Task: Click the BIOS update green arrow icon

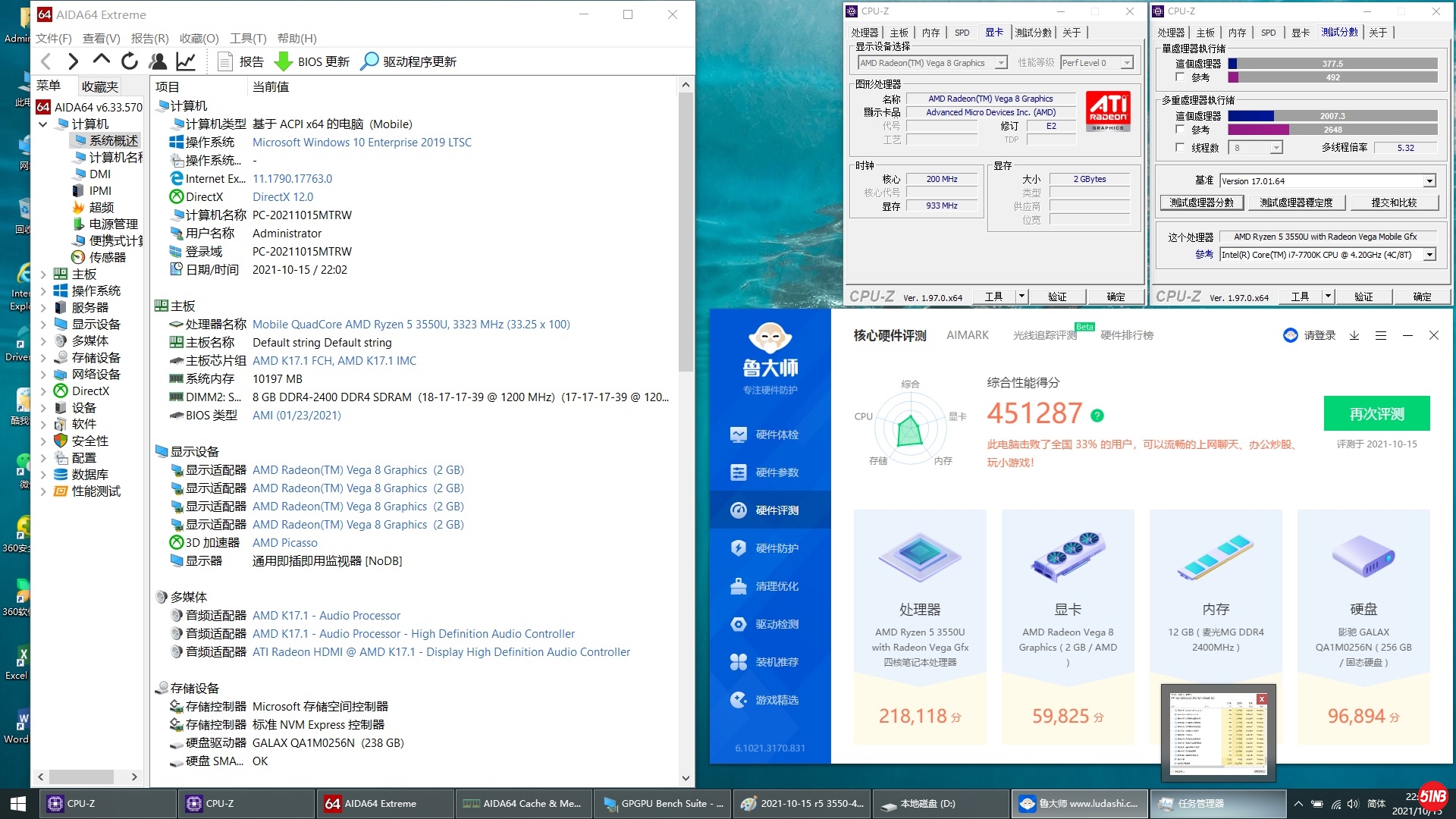Action: click(283, 61)
